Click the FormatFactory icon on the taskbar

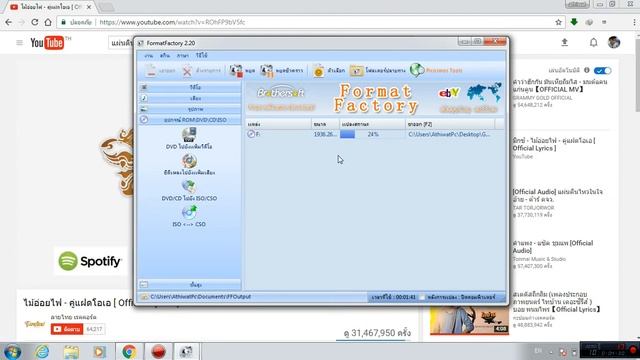pos(187,351)
